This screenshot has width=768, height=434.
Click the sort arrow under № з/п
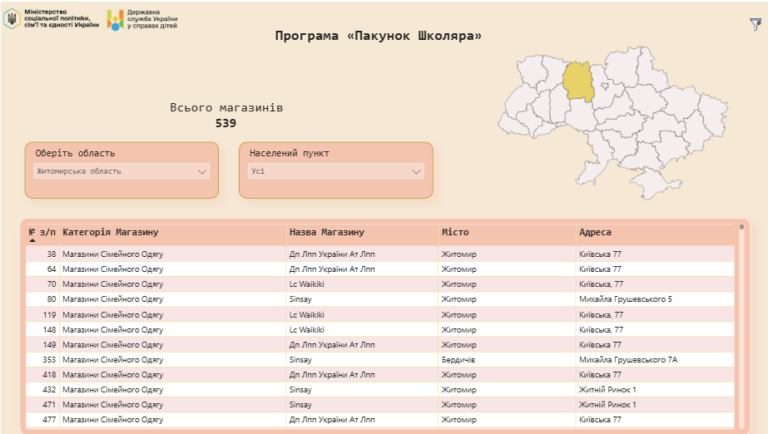click(32, 241)
